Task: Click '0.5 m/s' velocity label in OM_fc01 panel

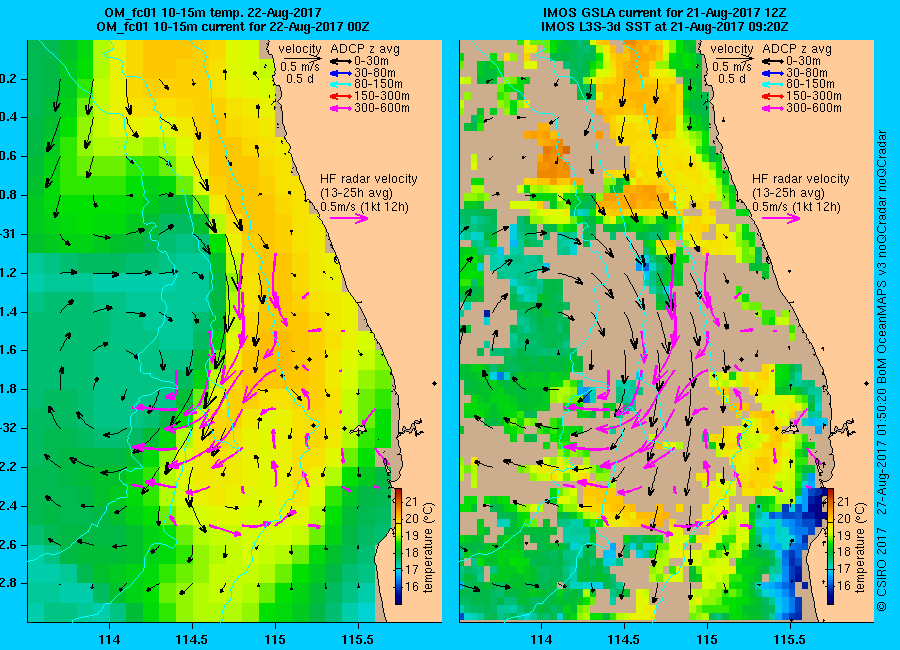Action: click(x=299, y=67)
